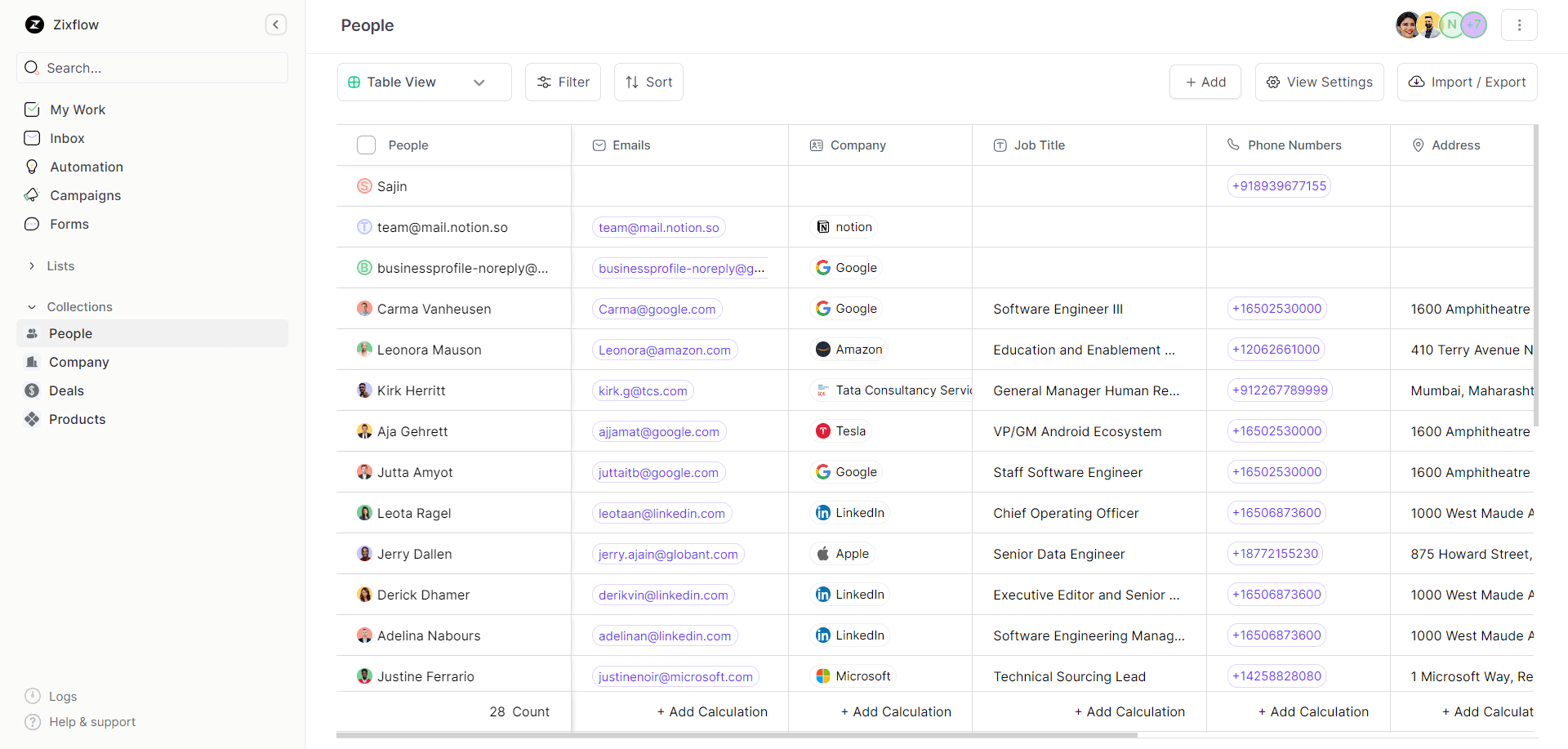The image size is (1568, 749).
Task: Select Automation in the sidebar
Action: pyautogui.click(x=87, y=167)
